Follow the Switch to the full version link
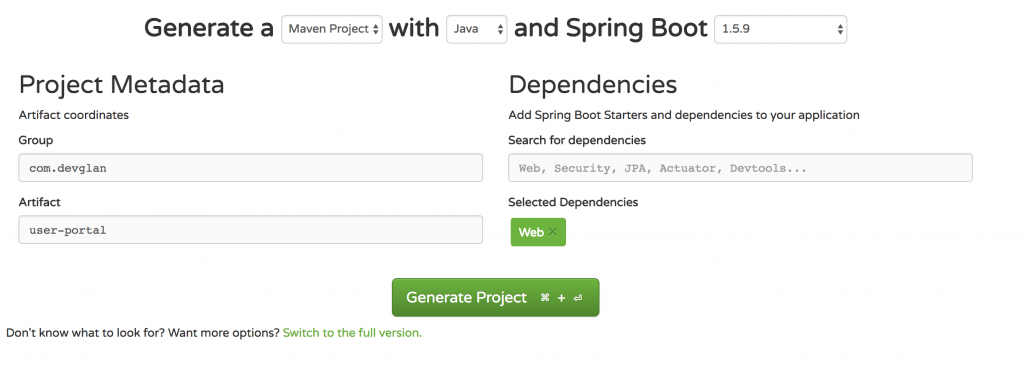Image resolution: width=1024 pixels, height=377 pixels. 353,333
